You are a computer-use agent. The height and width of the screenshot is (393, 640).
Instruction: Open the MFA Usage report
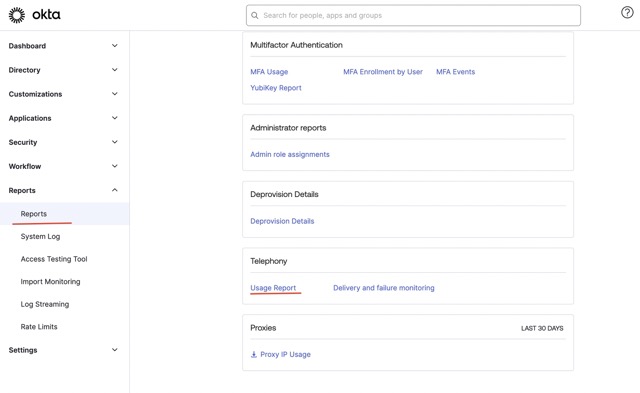[269, 72]
